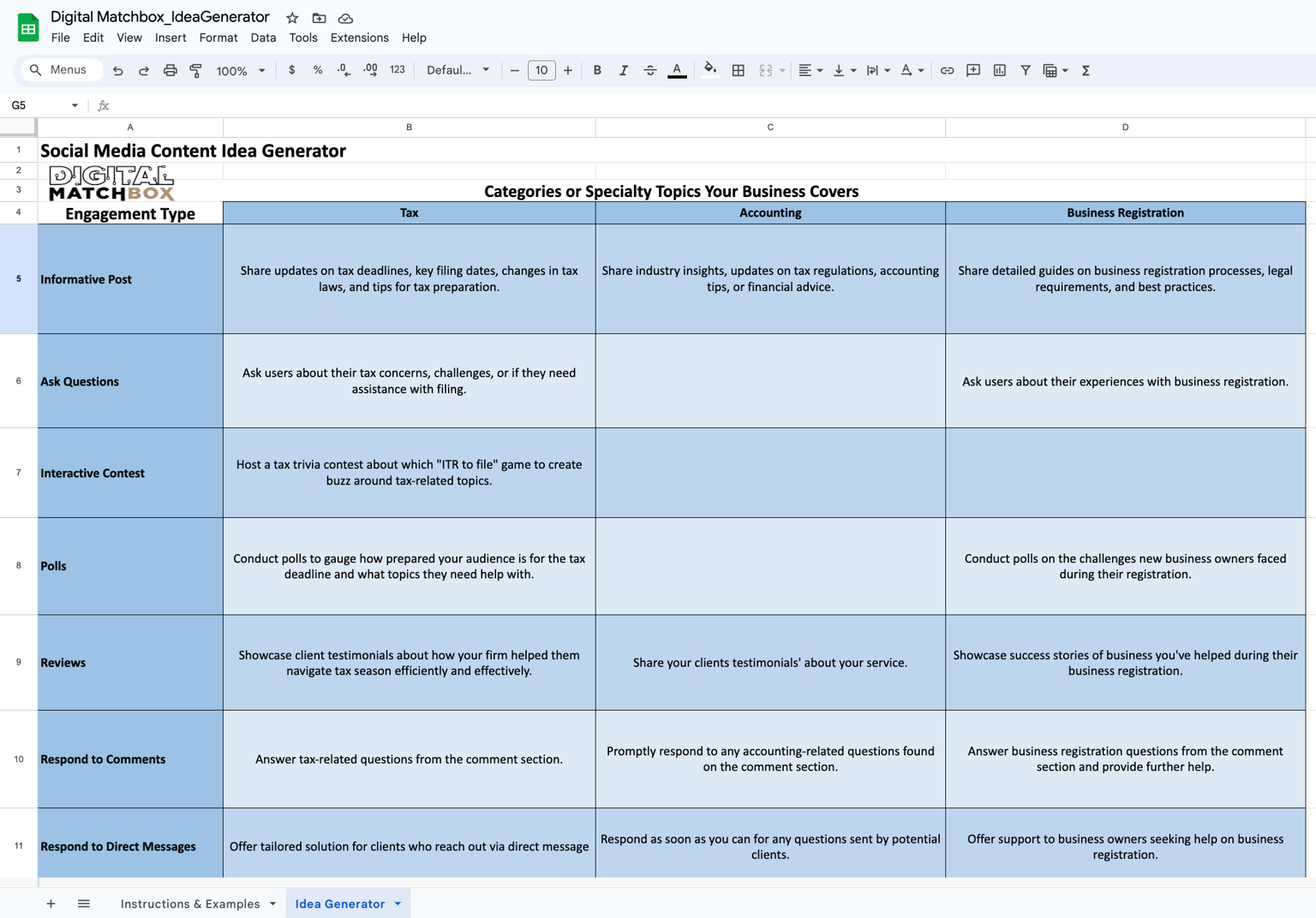Show all sheets list

tap(83, 903)
